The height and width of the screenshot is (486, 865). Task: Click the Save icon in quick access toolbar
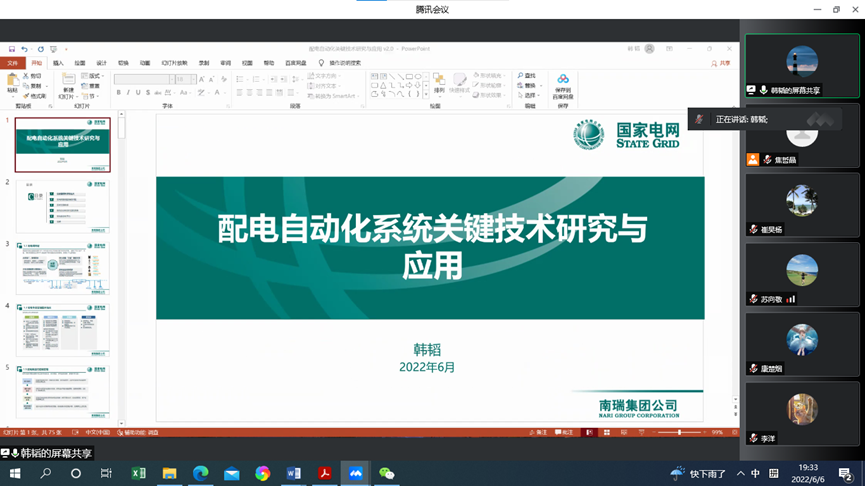[x=12, y=49]
